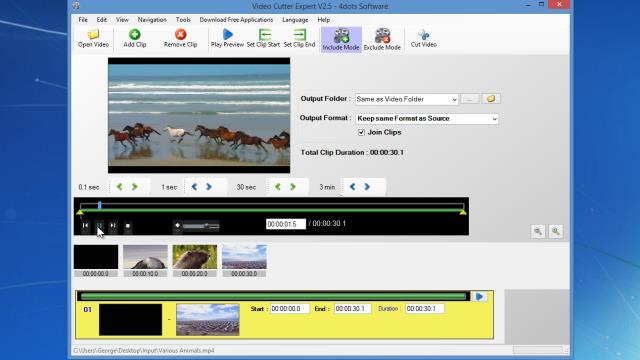Expand the Output Format dropdown
The height and width of the screenshot is (360, 640).
click(x=494, y=119)
